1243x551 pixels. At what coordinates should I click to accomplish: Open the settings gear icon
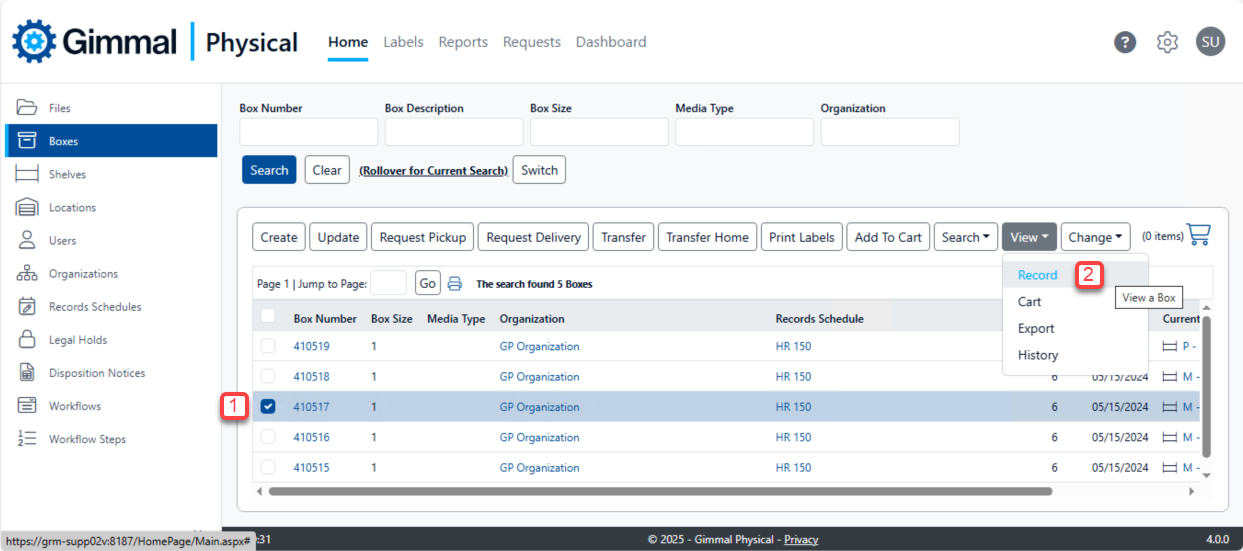click(1167, 42)
